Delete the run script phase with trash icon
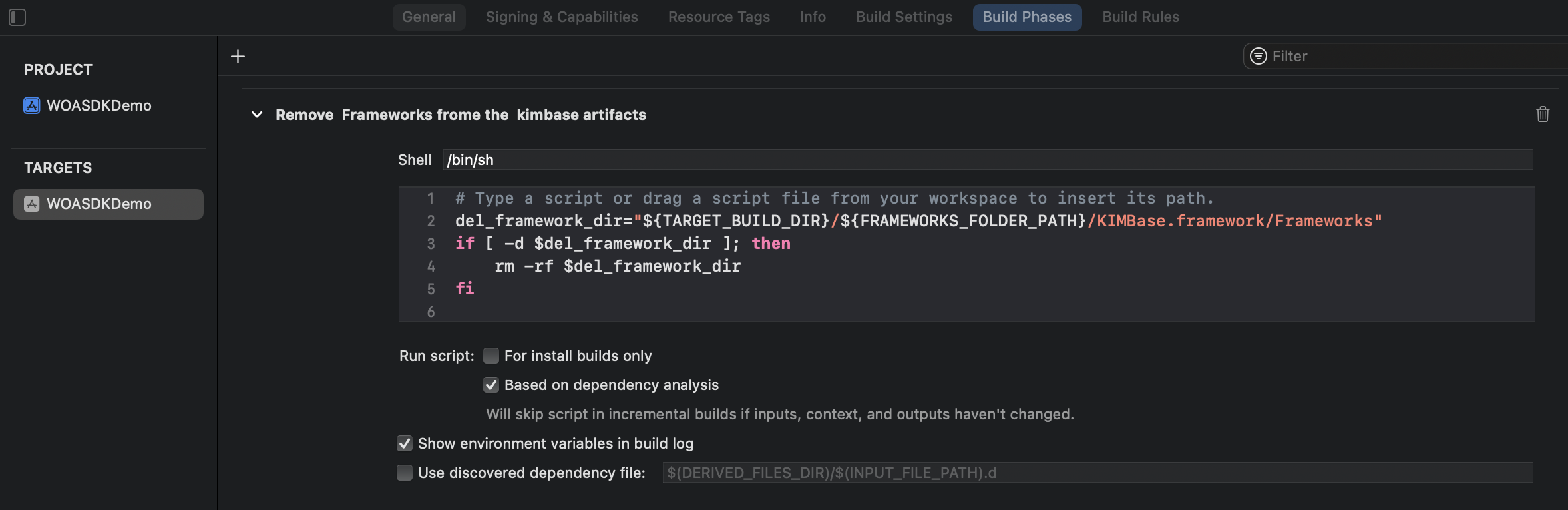 coord(1543,115)
